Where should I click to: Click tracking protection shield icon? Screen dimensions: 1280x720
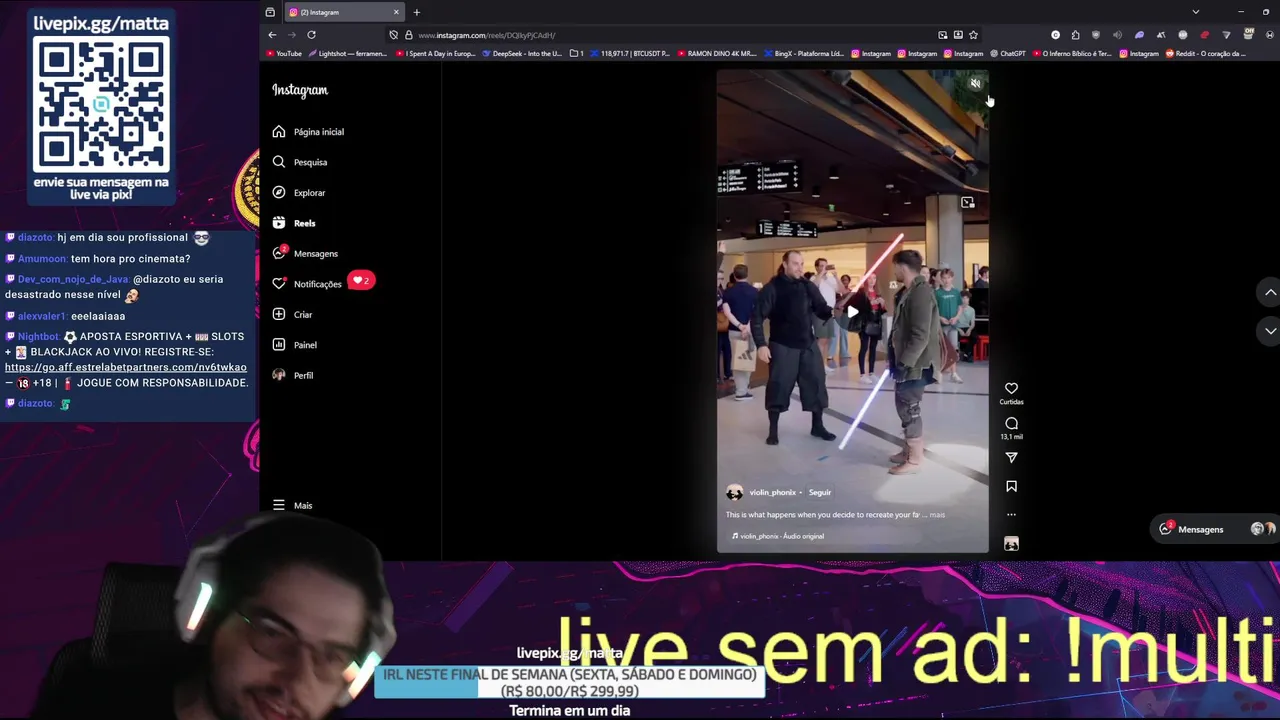[393, 35]
